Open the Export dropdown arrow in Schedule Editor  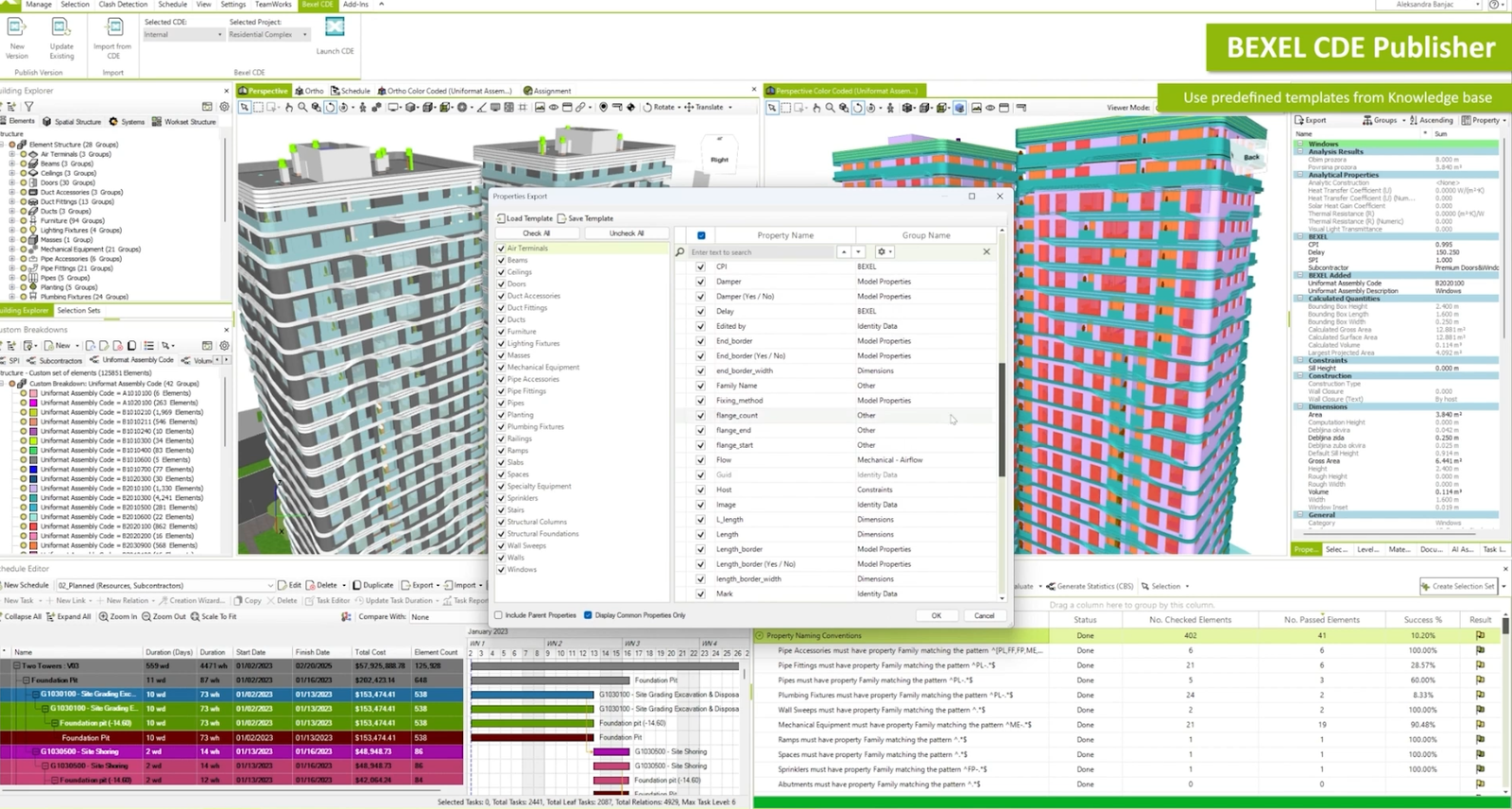click(x=438, y=585)
